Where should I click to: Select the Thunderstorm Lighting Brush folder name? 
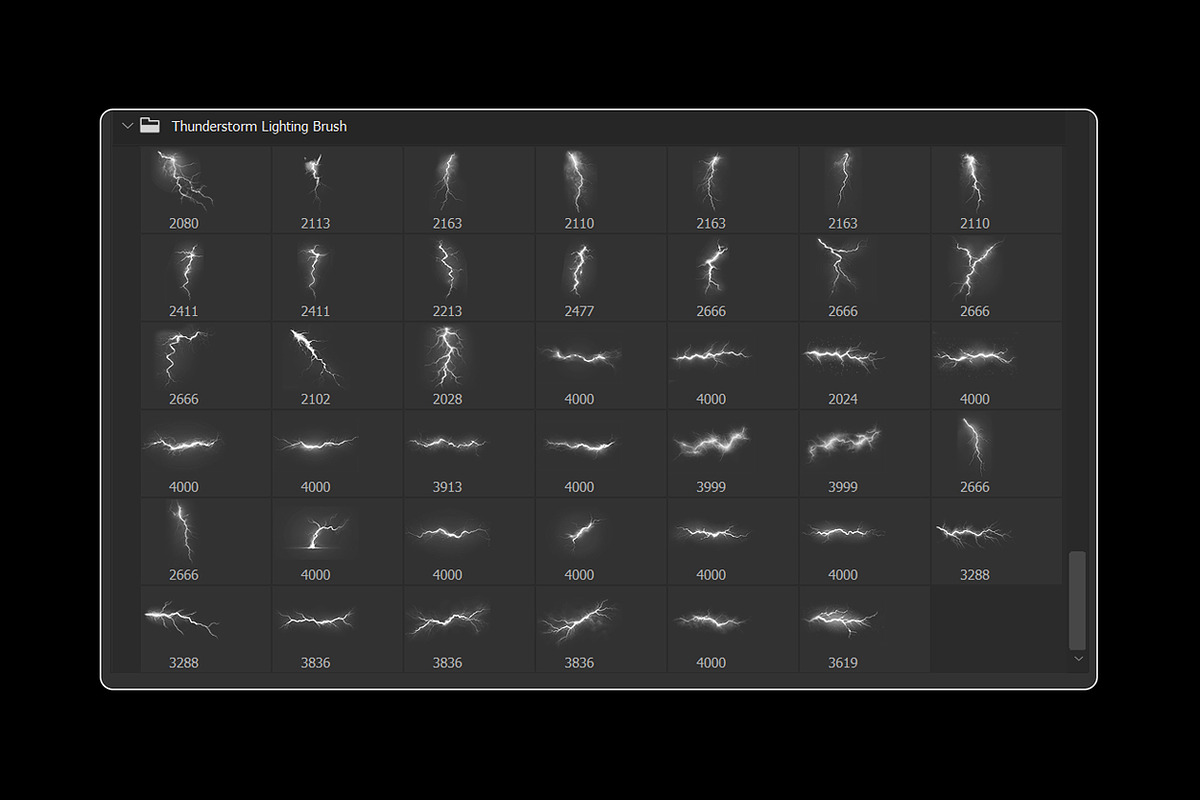coord(259,126)
